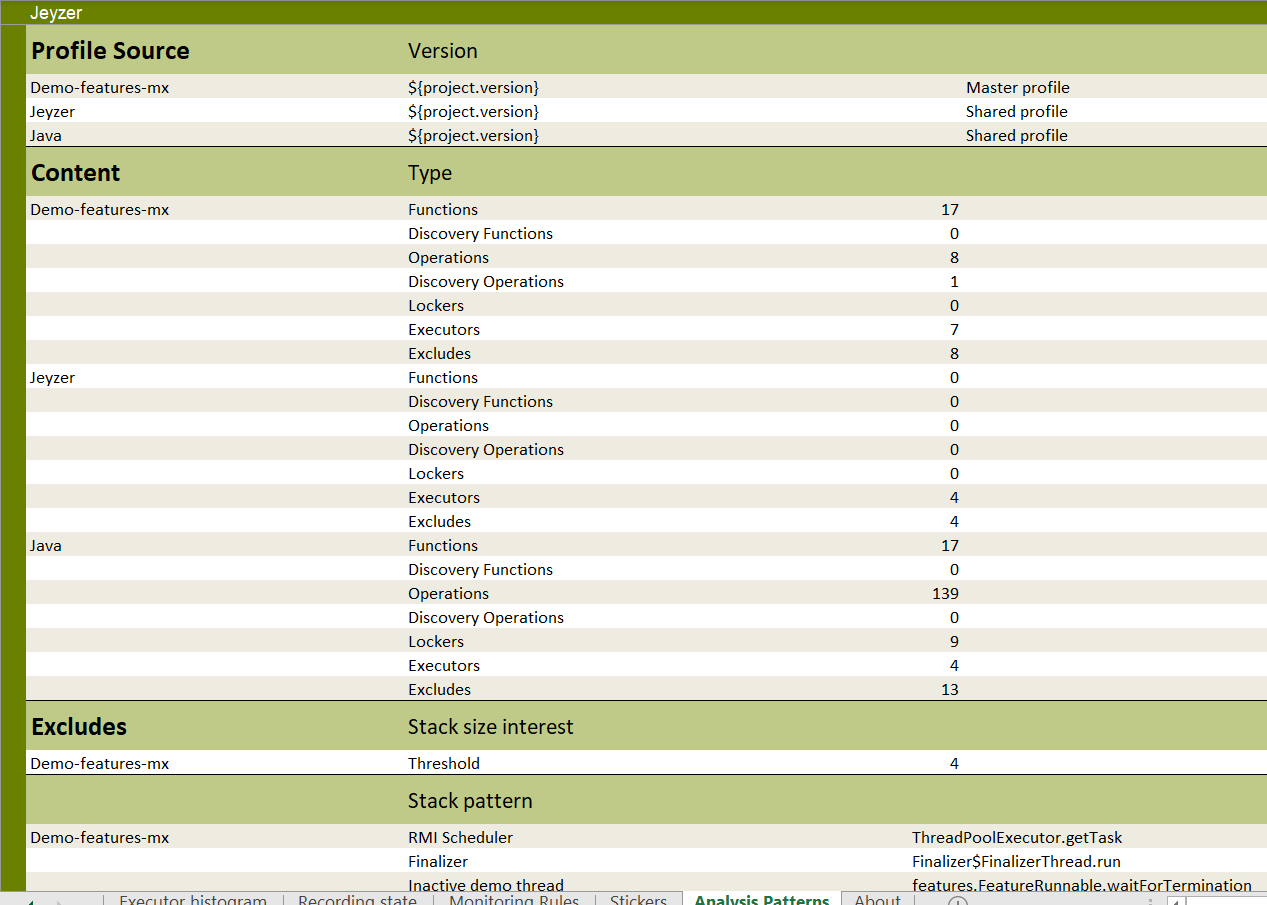Select the Excludes section header cell
This screenshot has width=1267, height=905.
pyautogui.click(x=79, y=727)
